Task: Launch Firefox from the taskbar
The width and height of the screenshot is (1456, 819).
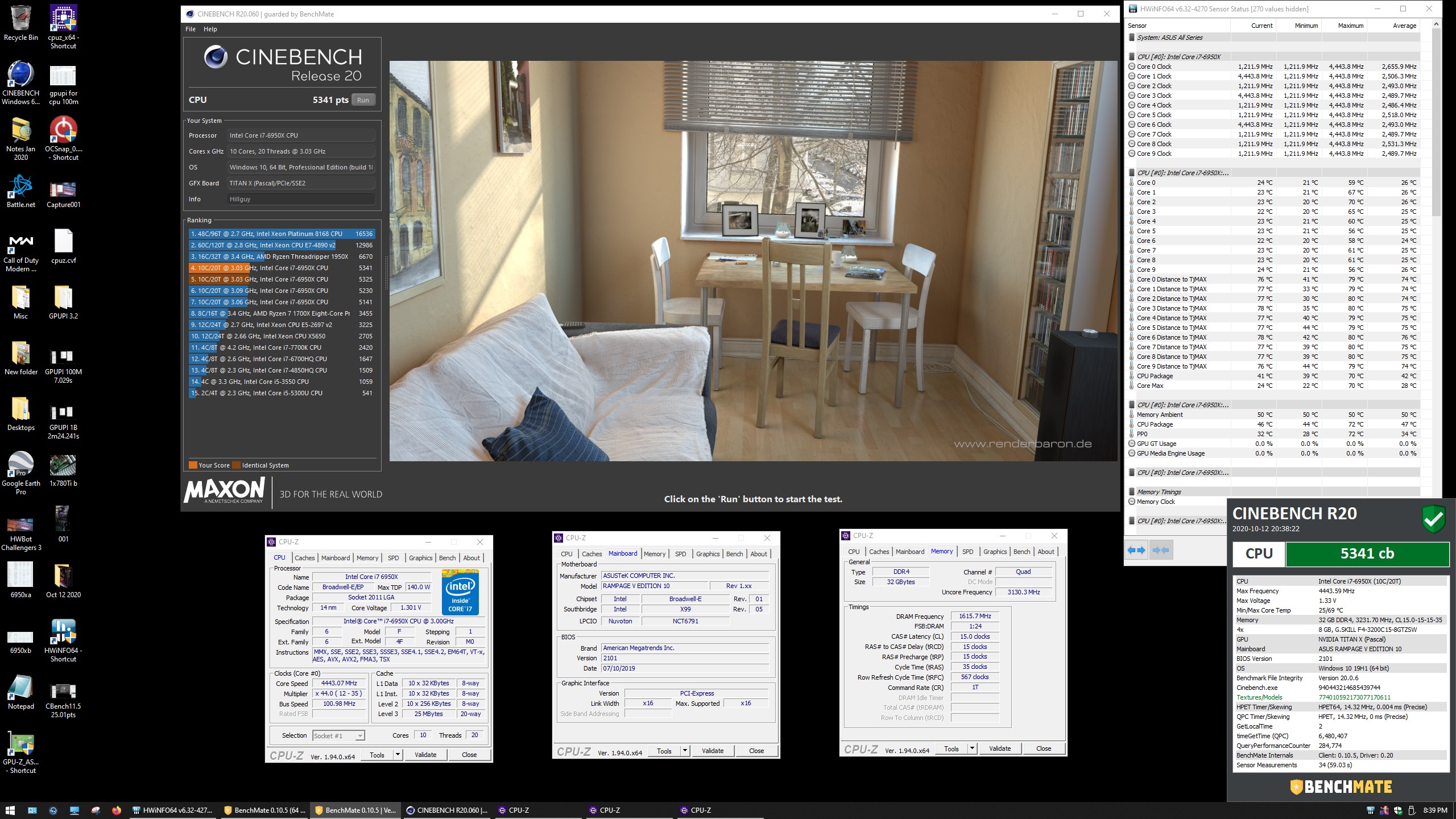Action: pyautogui.click(x=117, y=810)
